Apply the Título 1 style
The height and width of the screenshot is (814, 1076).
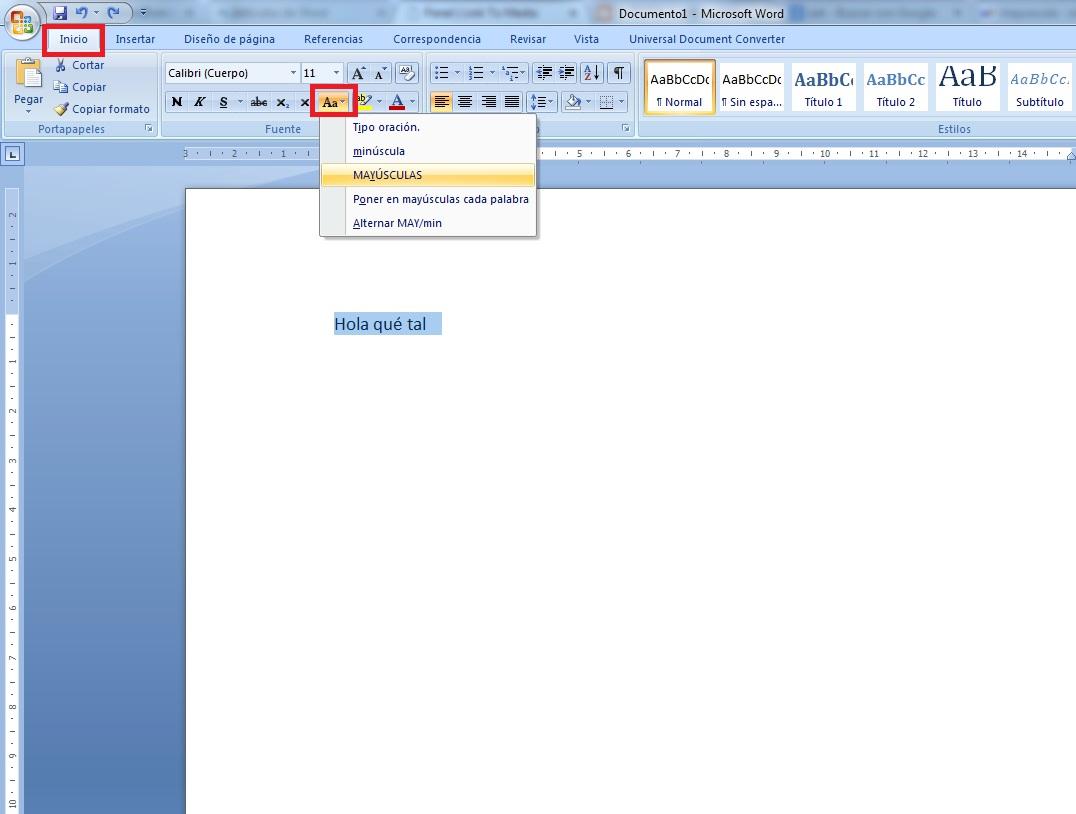(824, 88)
